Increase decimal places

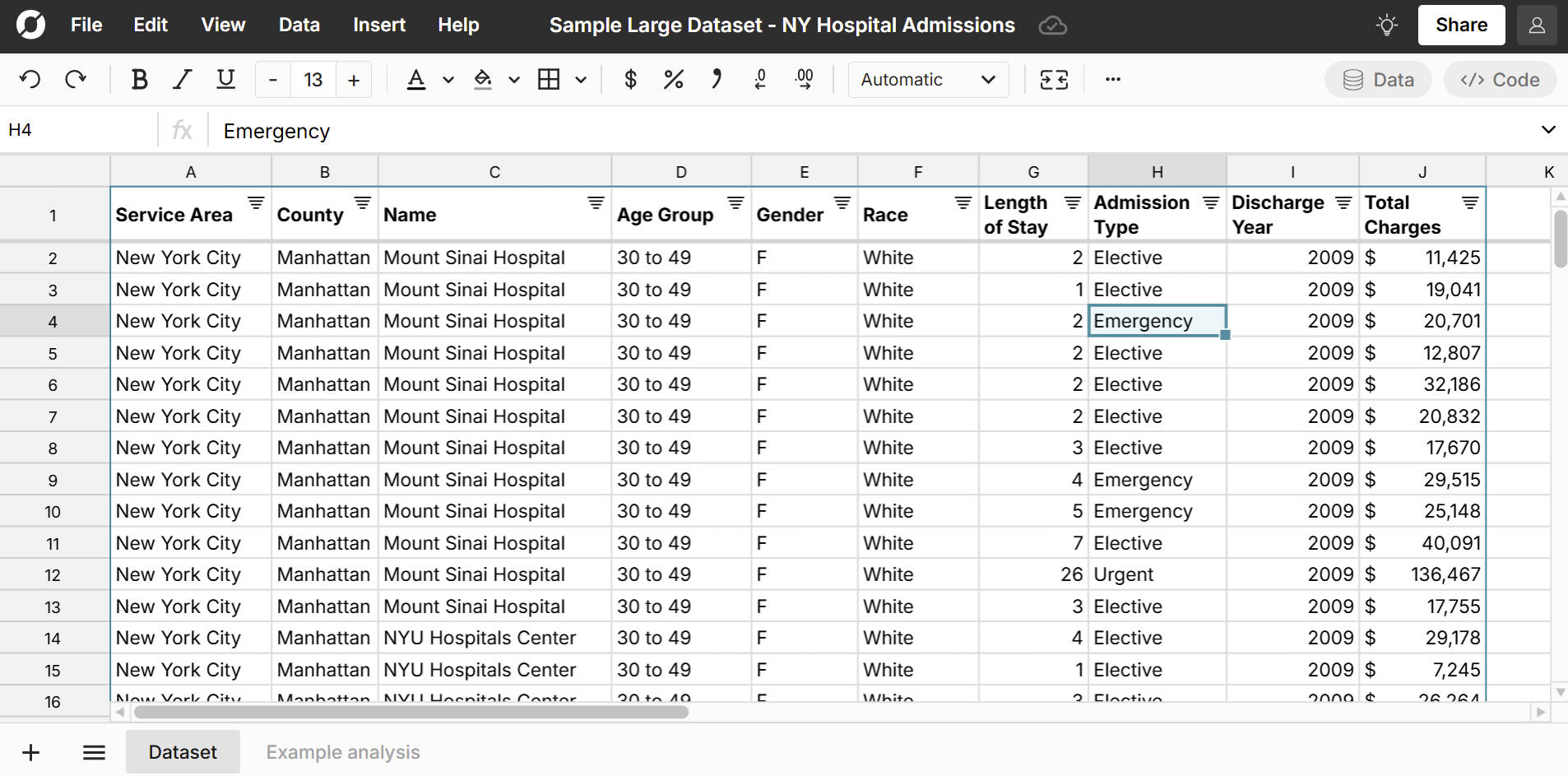805,79
